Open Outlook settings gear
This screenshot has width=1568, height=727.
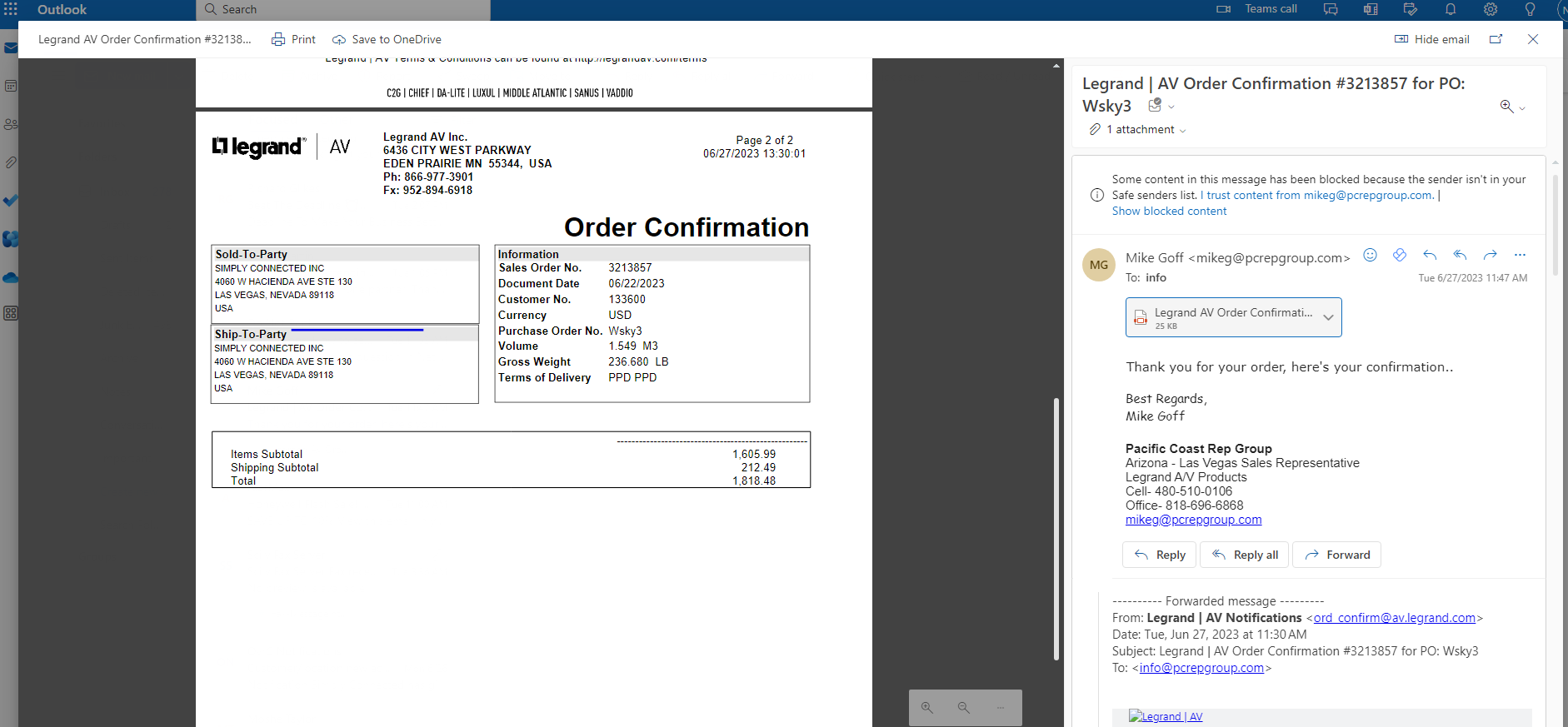(1491, 9)
